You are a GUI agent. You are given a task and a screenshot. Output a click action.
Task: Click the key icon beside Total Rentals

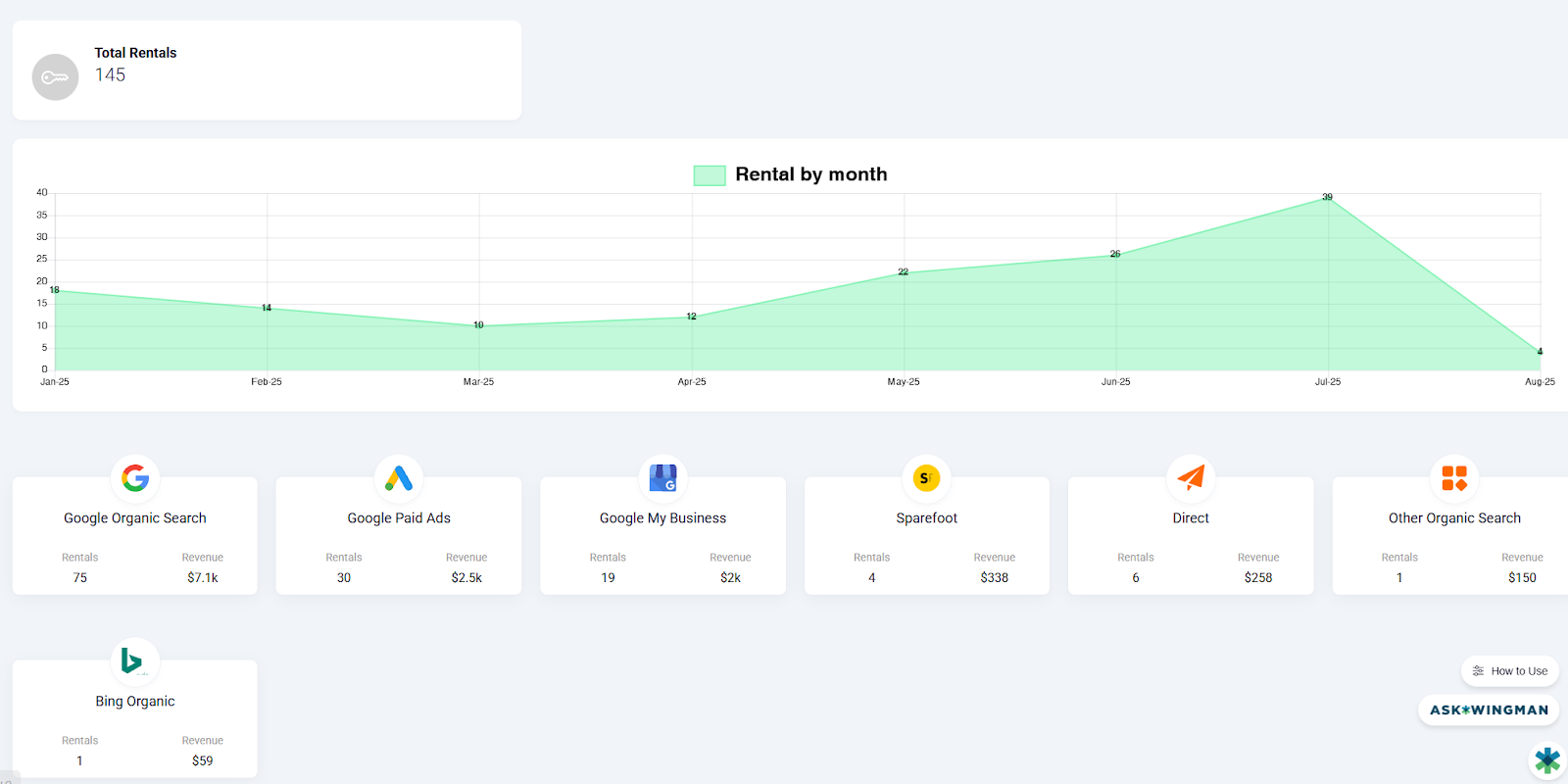pyautogui.click(x=55, y=77)
